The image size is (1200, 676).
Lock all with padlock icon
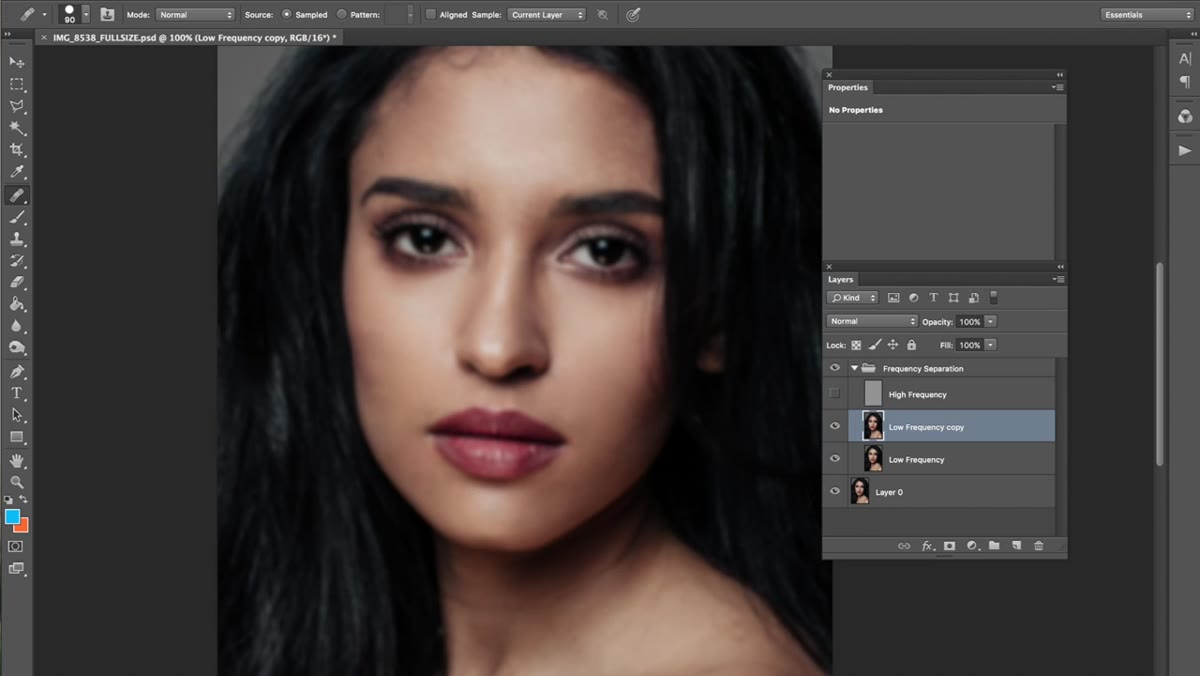(x=911, y=345)
